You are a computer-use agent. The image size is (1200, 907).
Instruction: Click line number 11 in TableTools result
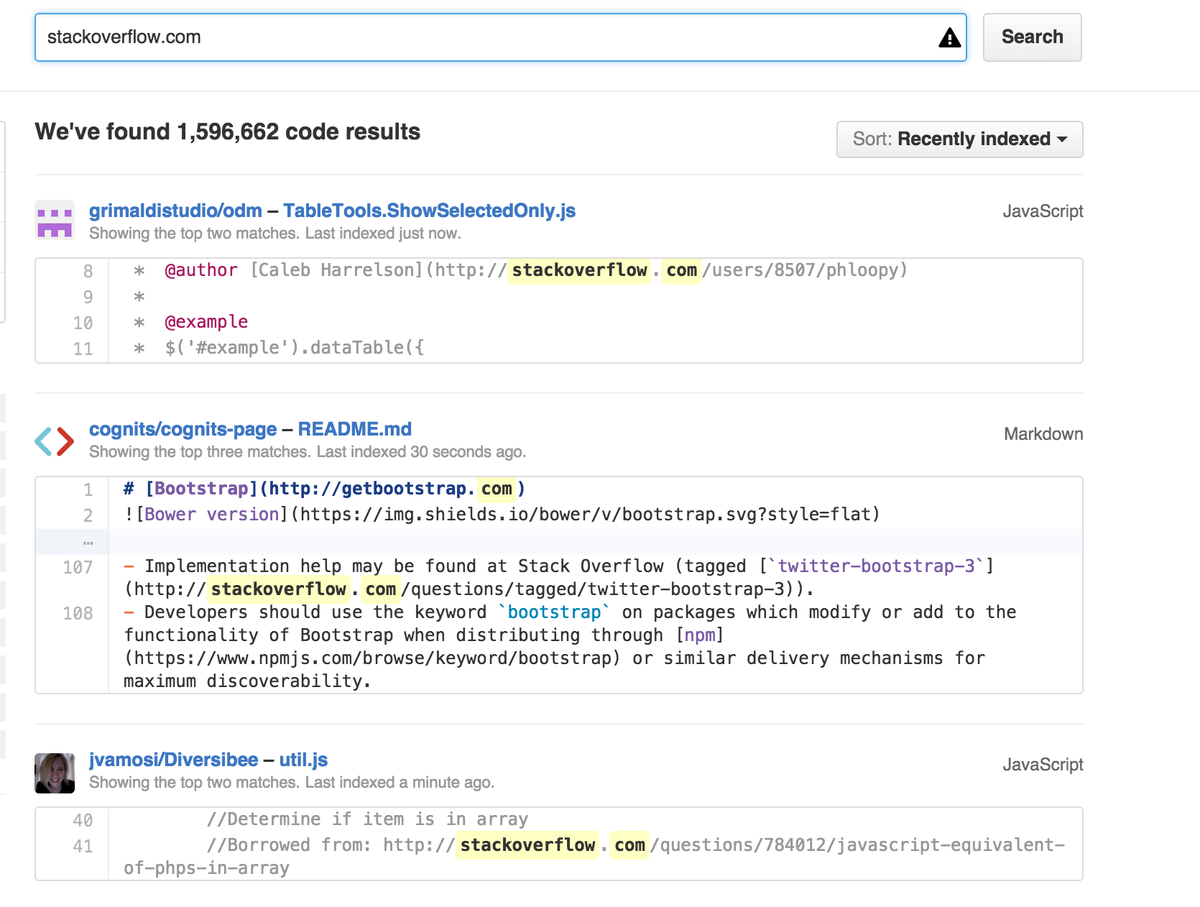[83, 349]
